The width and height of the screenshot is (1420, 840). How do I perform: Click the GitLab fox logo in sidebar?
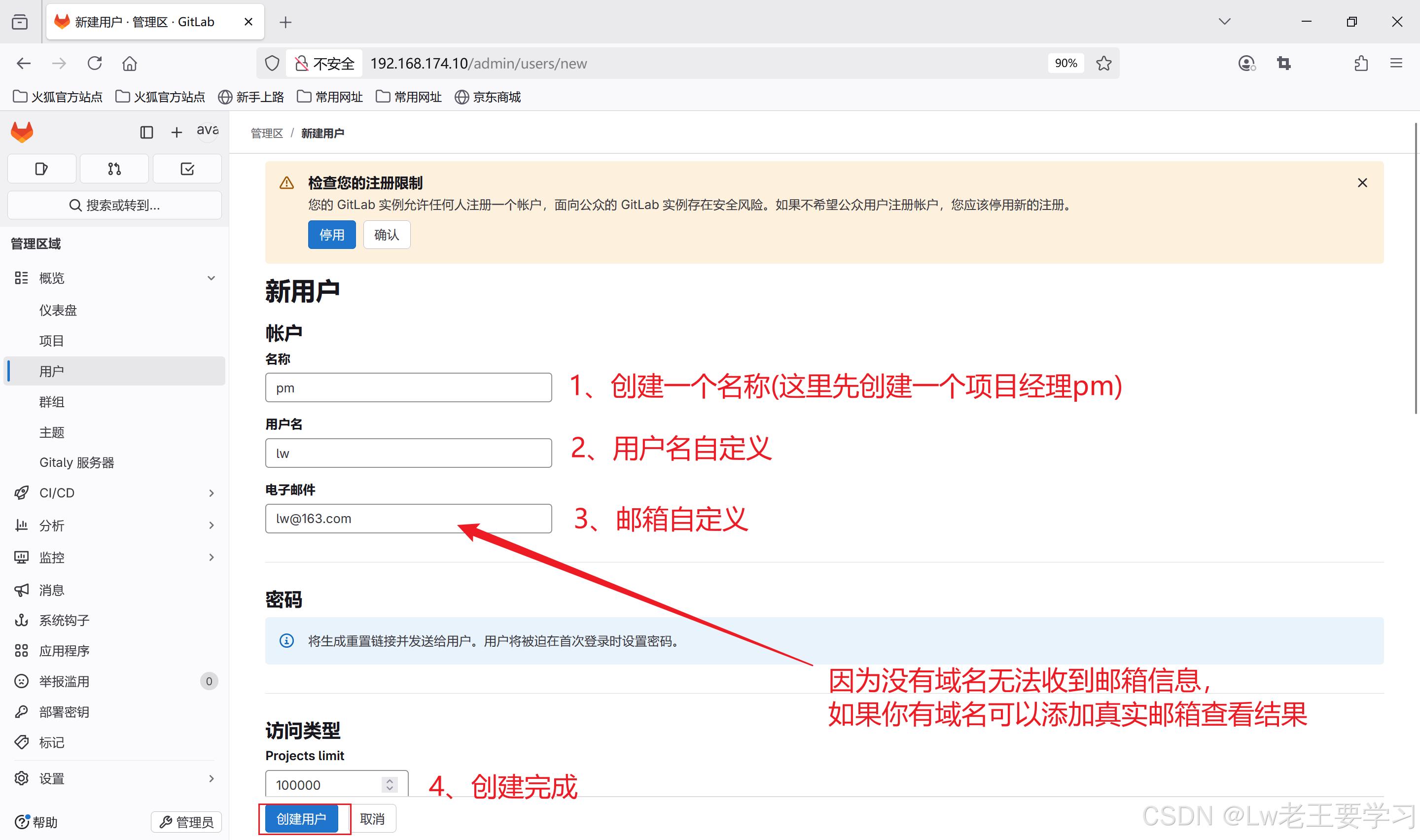tap(22, 132)
